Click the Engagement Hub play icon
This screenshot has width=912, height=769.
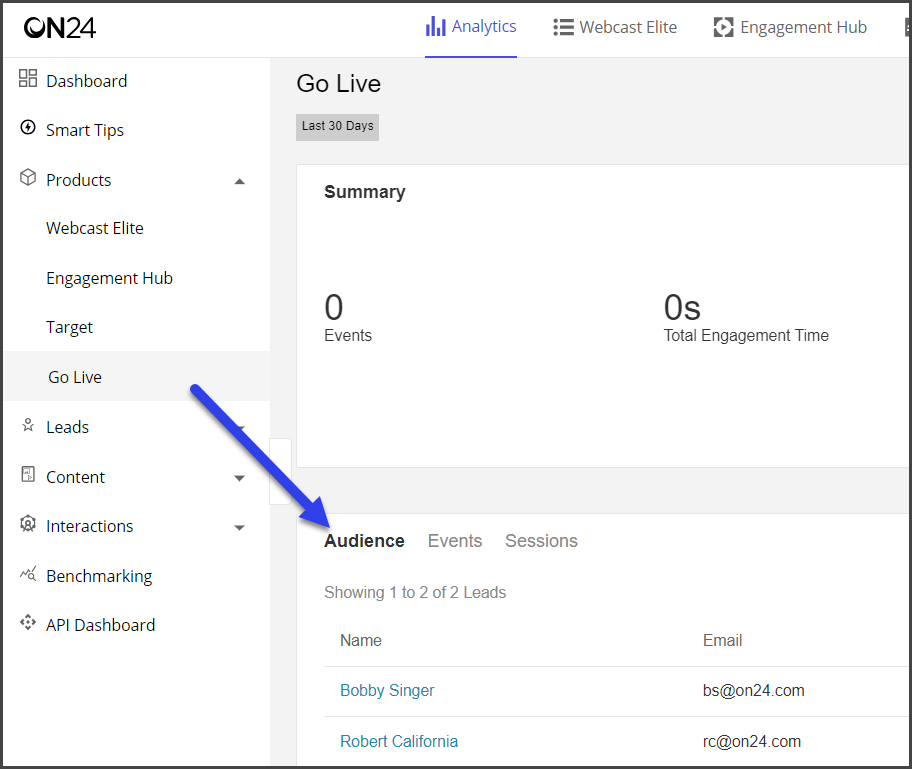pos(723,27)
